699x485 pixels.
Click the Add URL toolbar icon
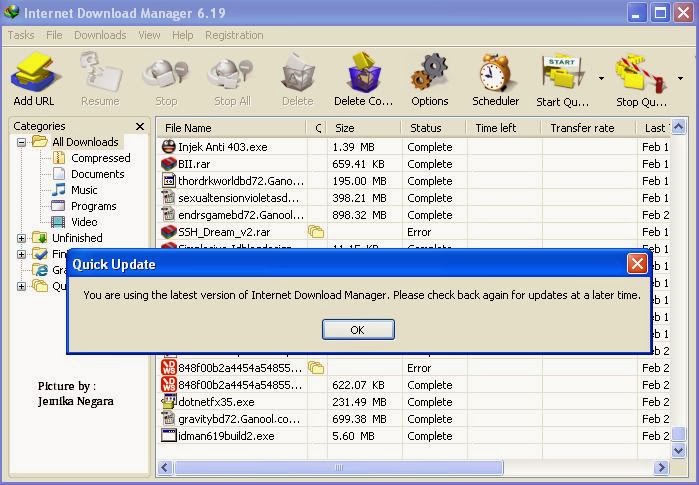[x=34, y=71]
